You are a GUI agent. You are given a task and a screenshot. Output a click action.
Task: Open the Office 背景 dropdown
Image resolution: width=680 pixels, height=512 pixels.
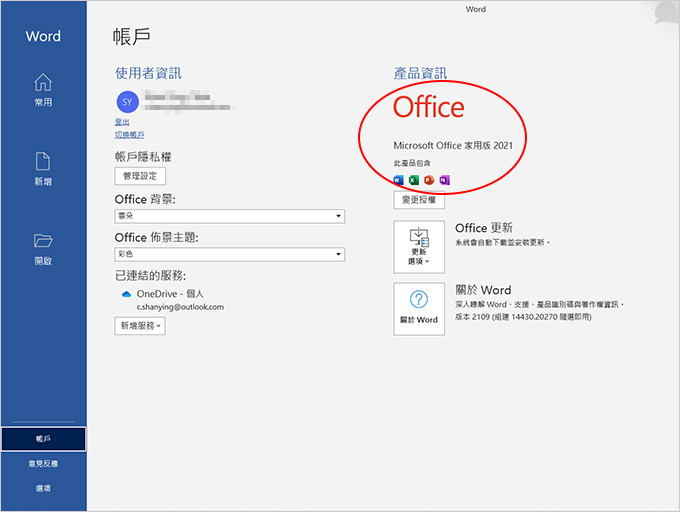(x=229, y=216)
